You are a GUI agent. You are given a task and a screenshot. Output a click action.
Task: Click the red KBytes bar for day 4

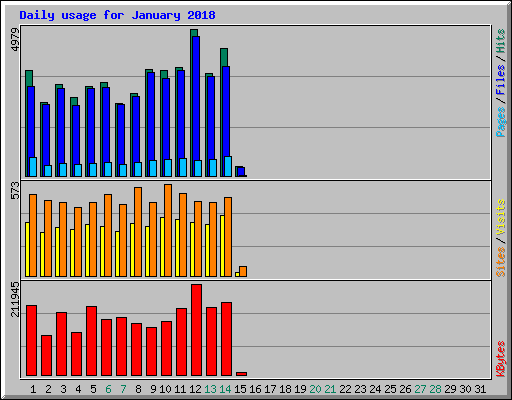pyautogui.click(x=76, y=354)
